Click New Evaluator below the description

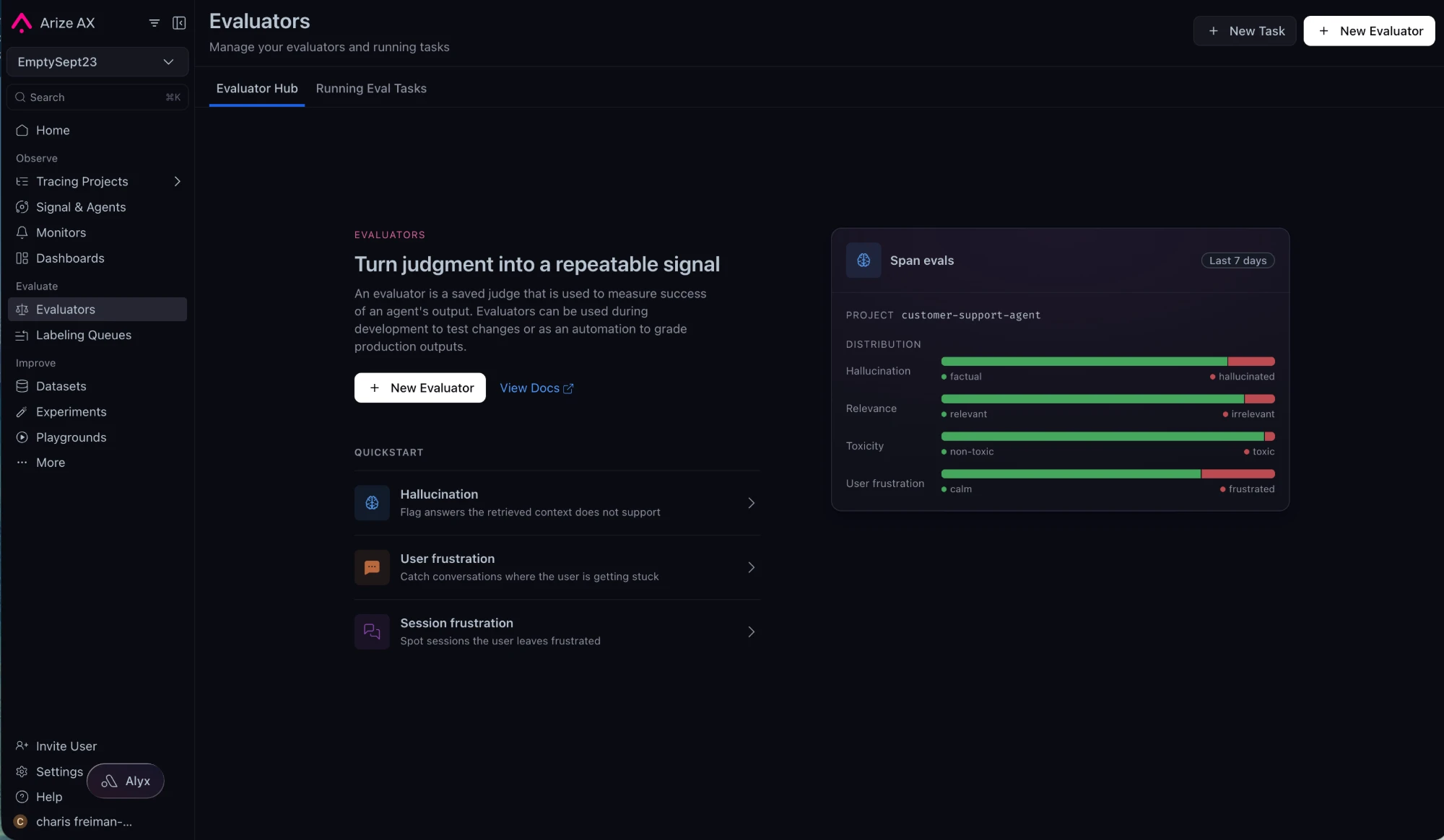pos(420,388)
